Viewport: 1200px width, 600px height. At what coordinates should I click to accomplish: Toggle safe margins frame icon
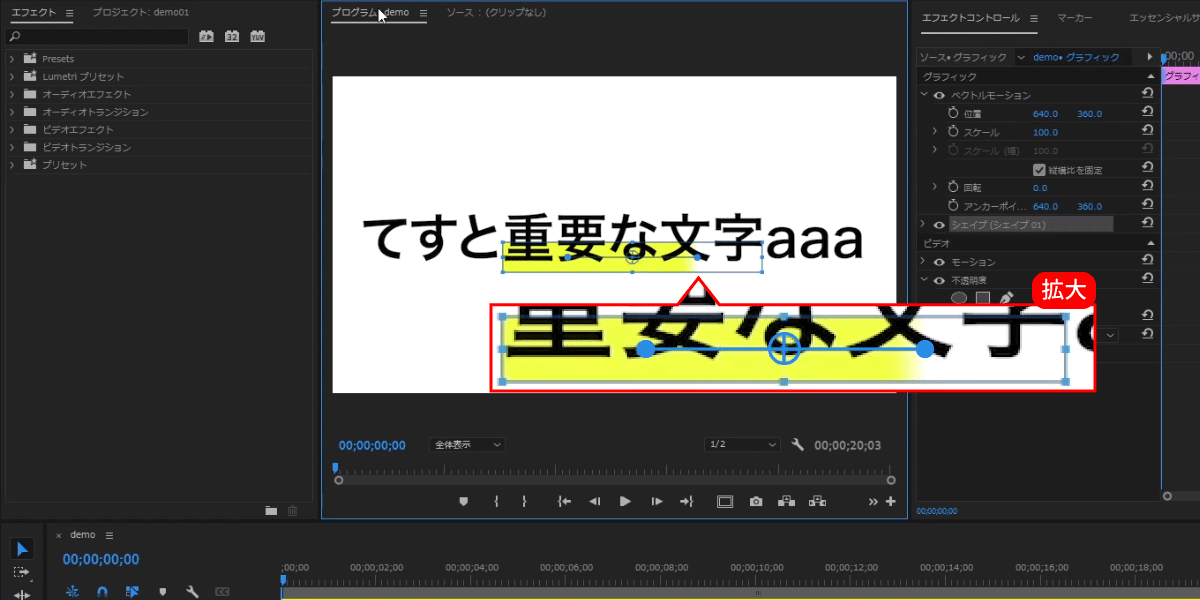point(725,501)
